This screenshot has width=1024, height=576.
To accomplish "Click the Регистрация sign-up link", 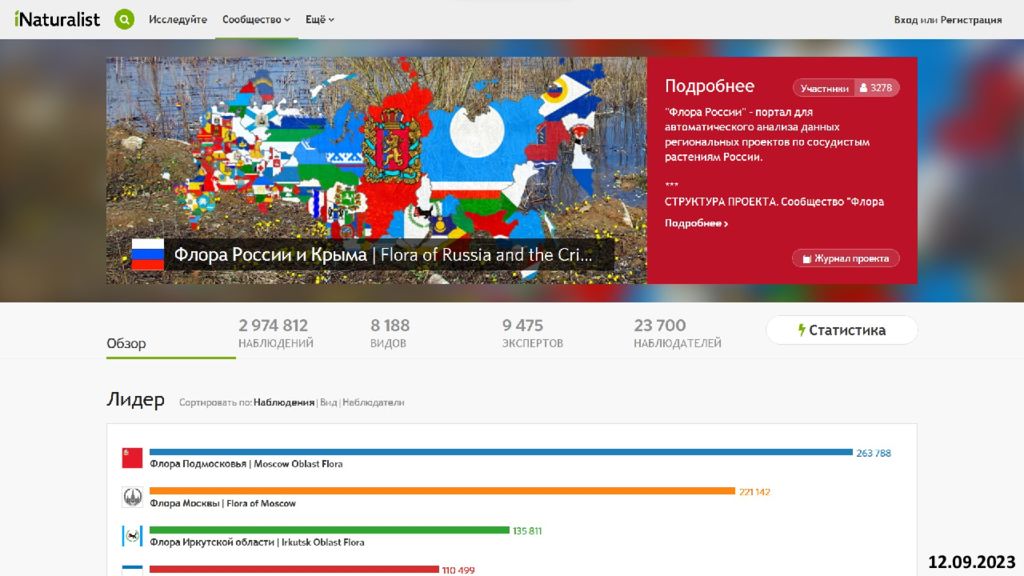I will pos(970,20).
